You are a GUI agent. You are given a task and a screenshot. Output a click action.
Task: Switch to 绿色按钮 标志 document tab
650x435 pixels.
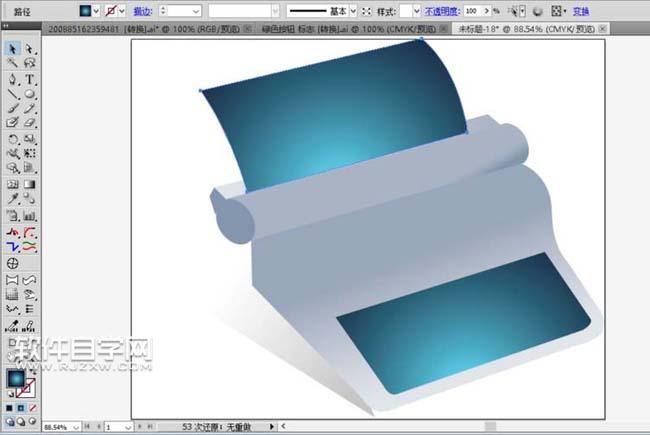[348, 29]
